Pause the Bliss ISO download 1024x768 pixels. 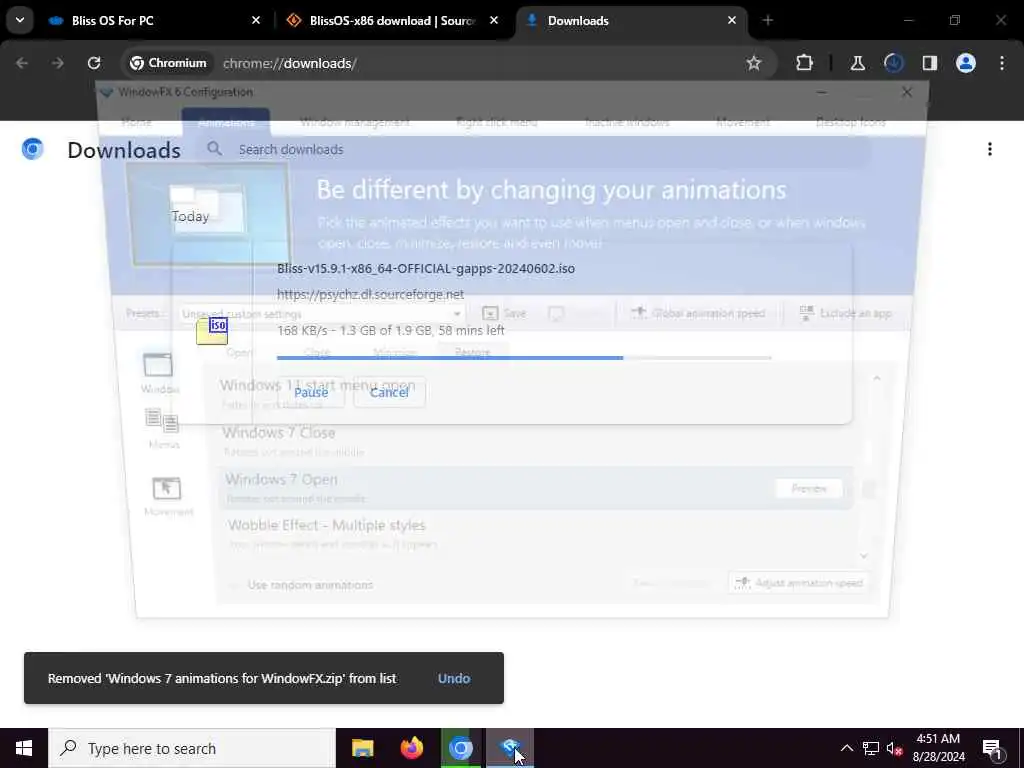(311, 392)
